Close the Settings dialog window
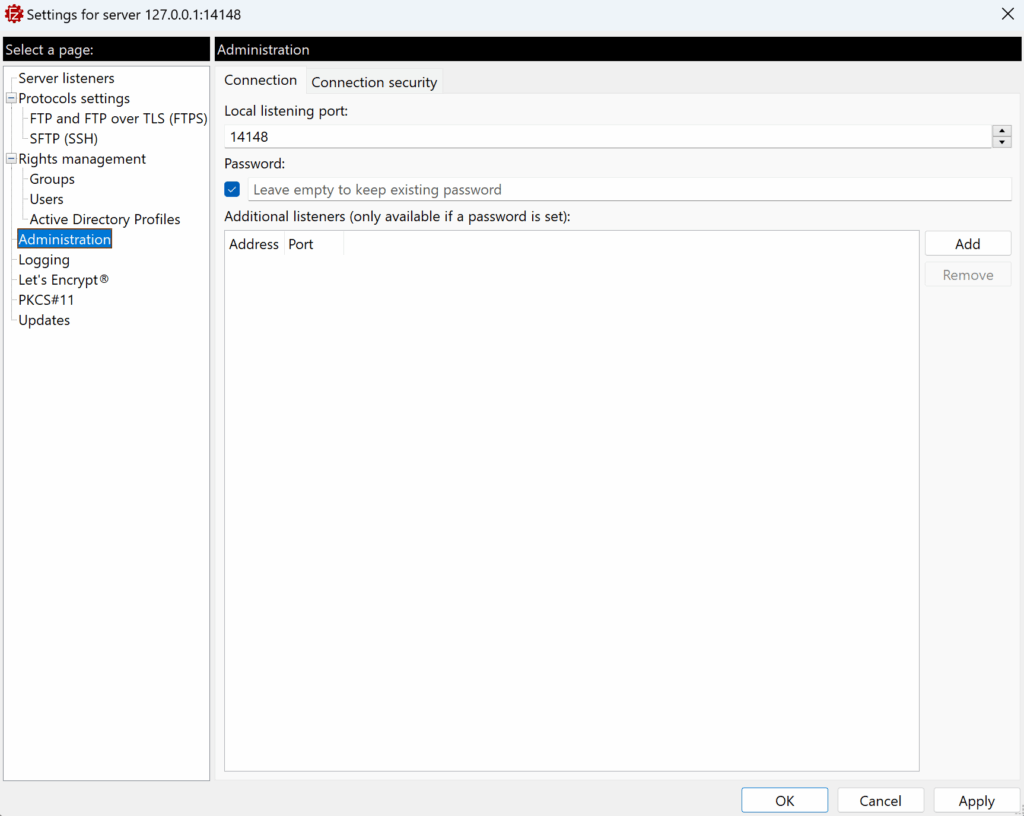 (1006, 14)
